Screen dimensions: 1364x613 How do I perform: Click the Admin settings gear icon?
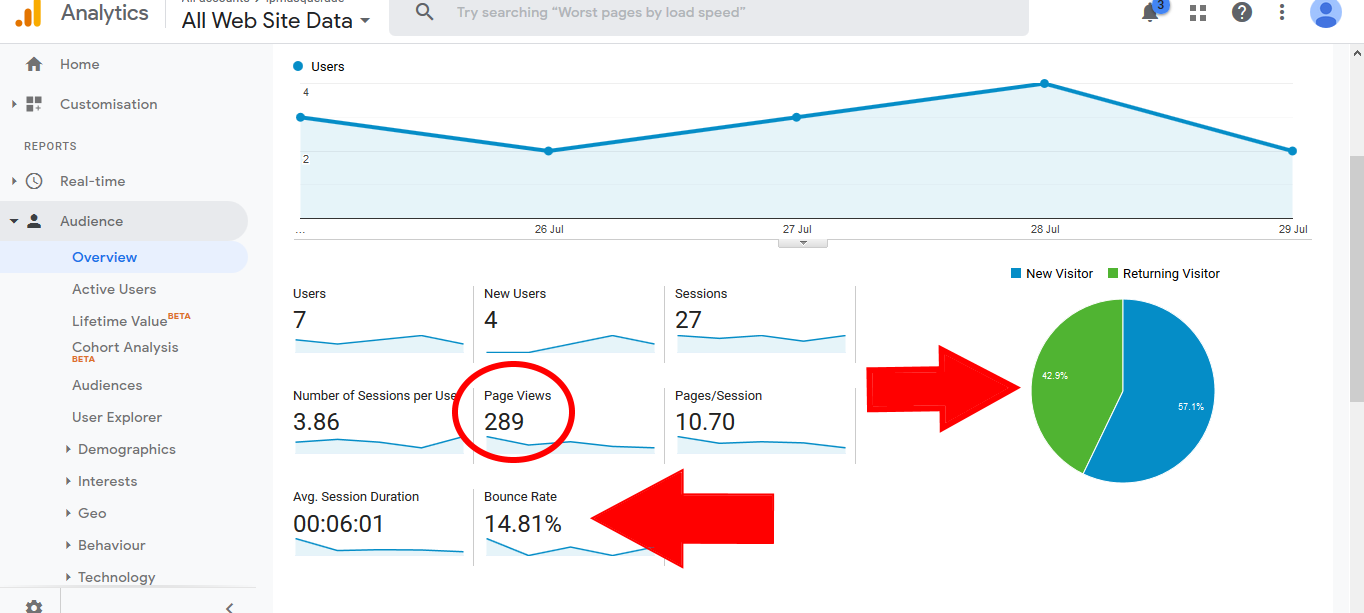pos(34,606)
